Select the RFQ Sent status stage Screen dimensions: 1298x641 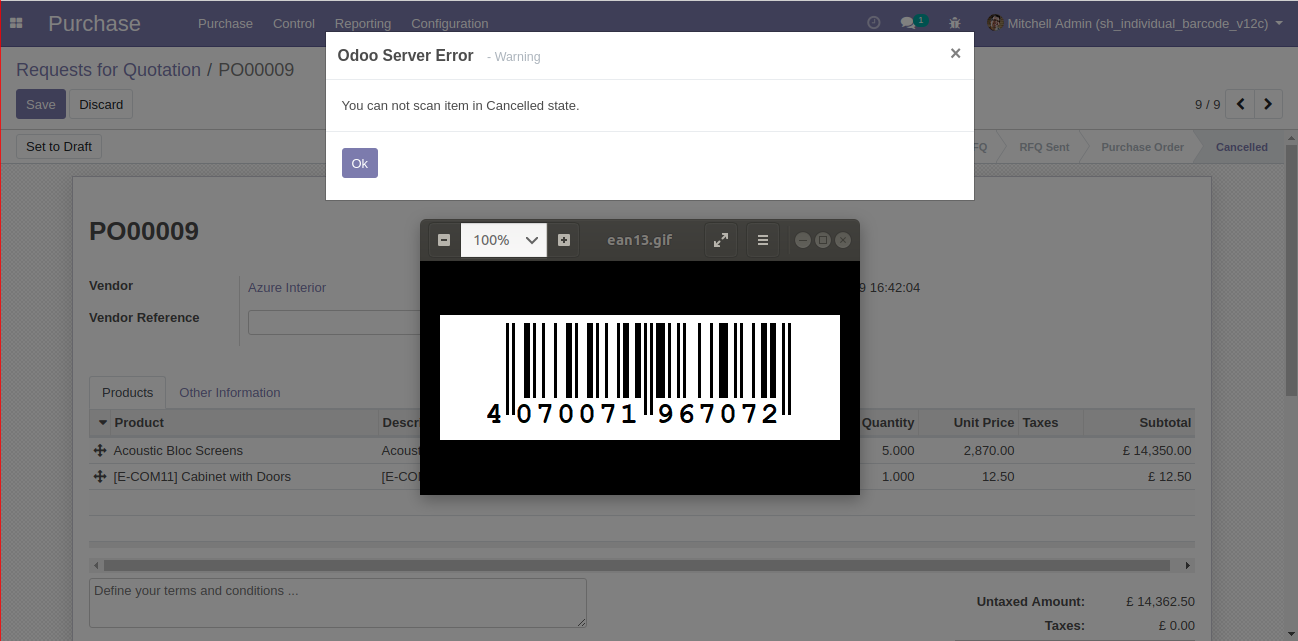(x=1044, y=147)
